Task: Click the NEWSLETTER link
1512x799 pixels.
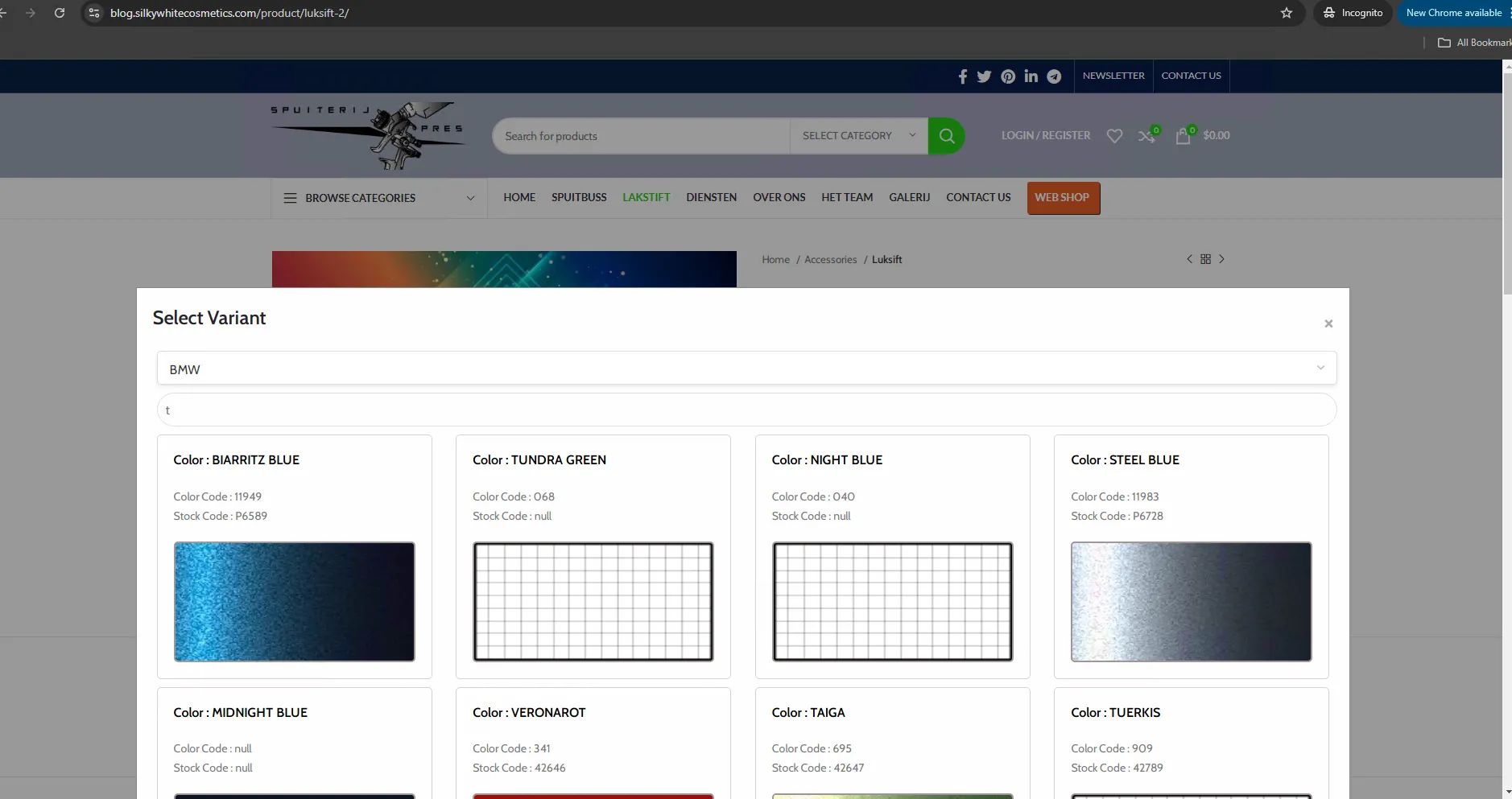Action: [x=1113, y=75]
